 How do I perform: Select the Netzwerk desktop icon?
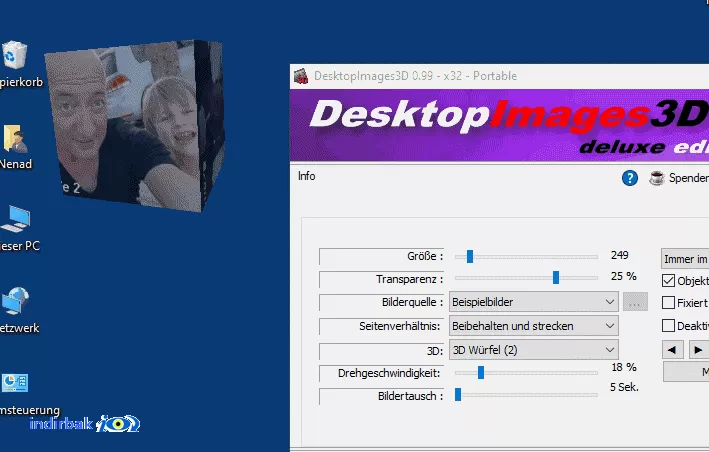pyautogui.click(x=15, y=301)
